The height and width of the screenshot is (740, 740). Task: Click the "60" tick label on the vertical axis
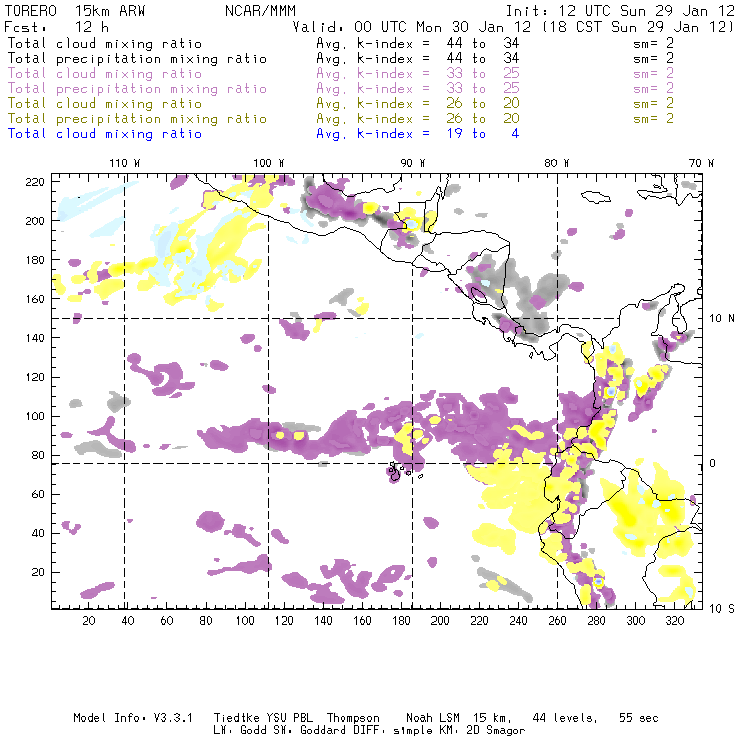coord(38,494)
